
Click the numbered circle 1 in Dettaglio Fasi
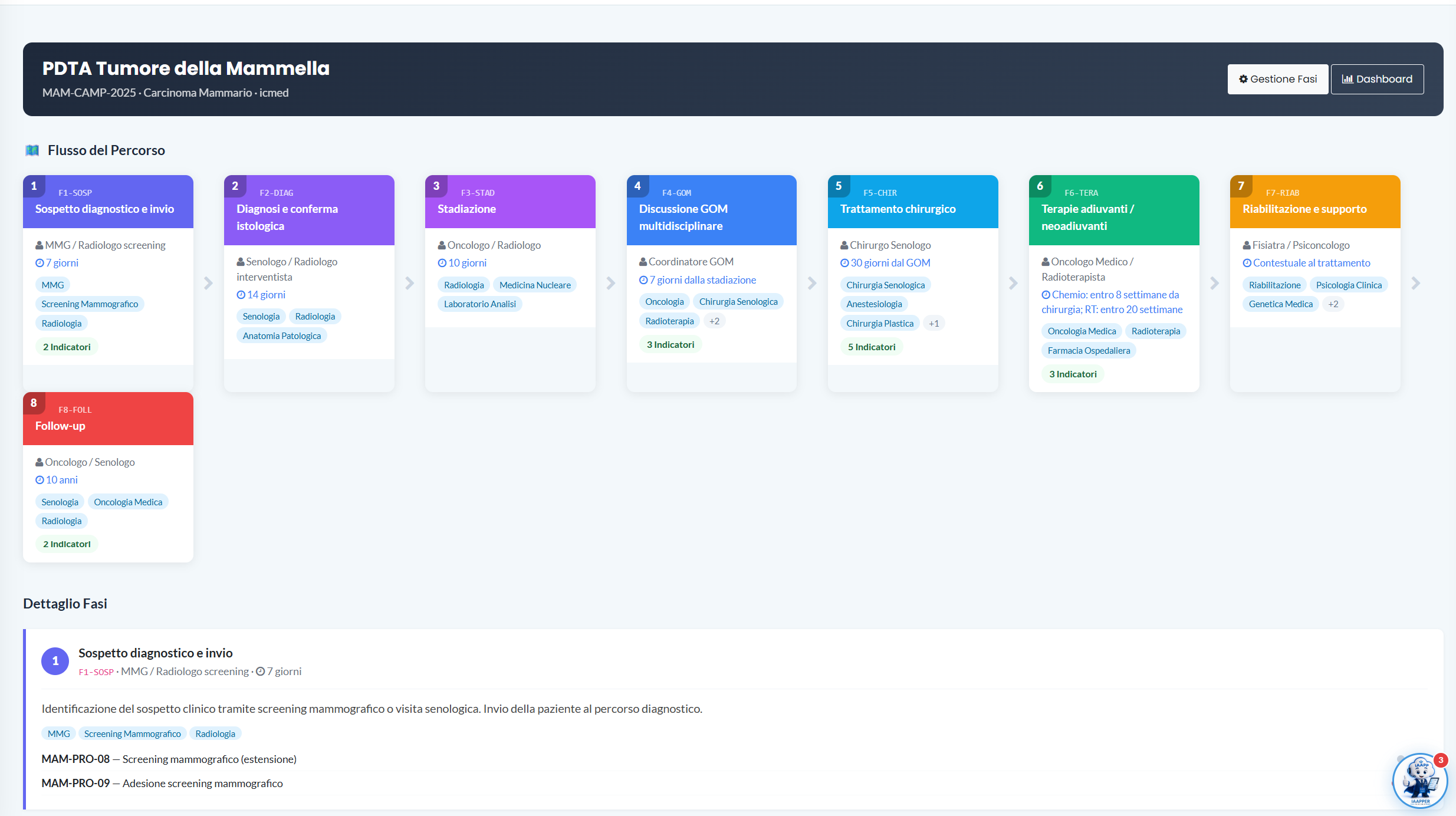[x=55, y=661]
